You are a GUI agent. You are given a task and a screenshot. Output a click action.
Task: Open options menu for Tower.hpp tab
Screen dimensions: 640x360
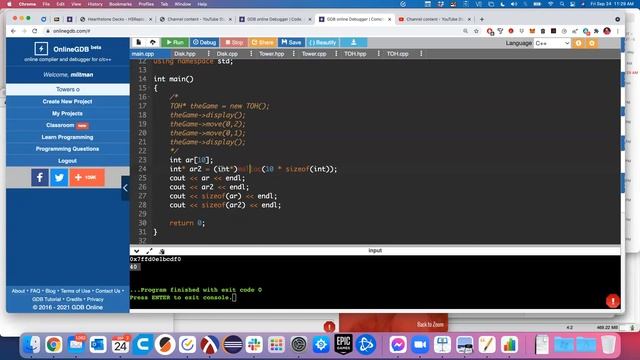point(293,54)
